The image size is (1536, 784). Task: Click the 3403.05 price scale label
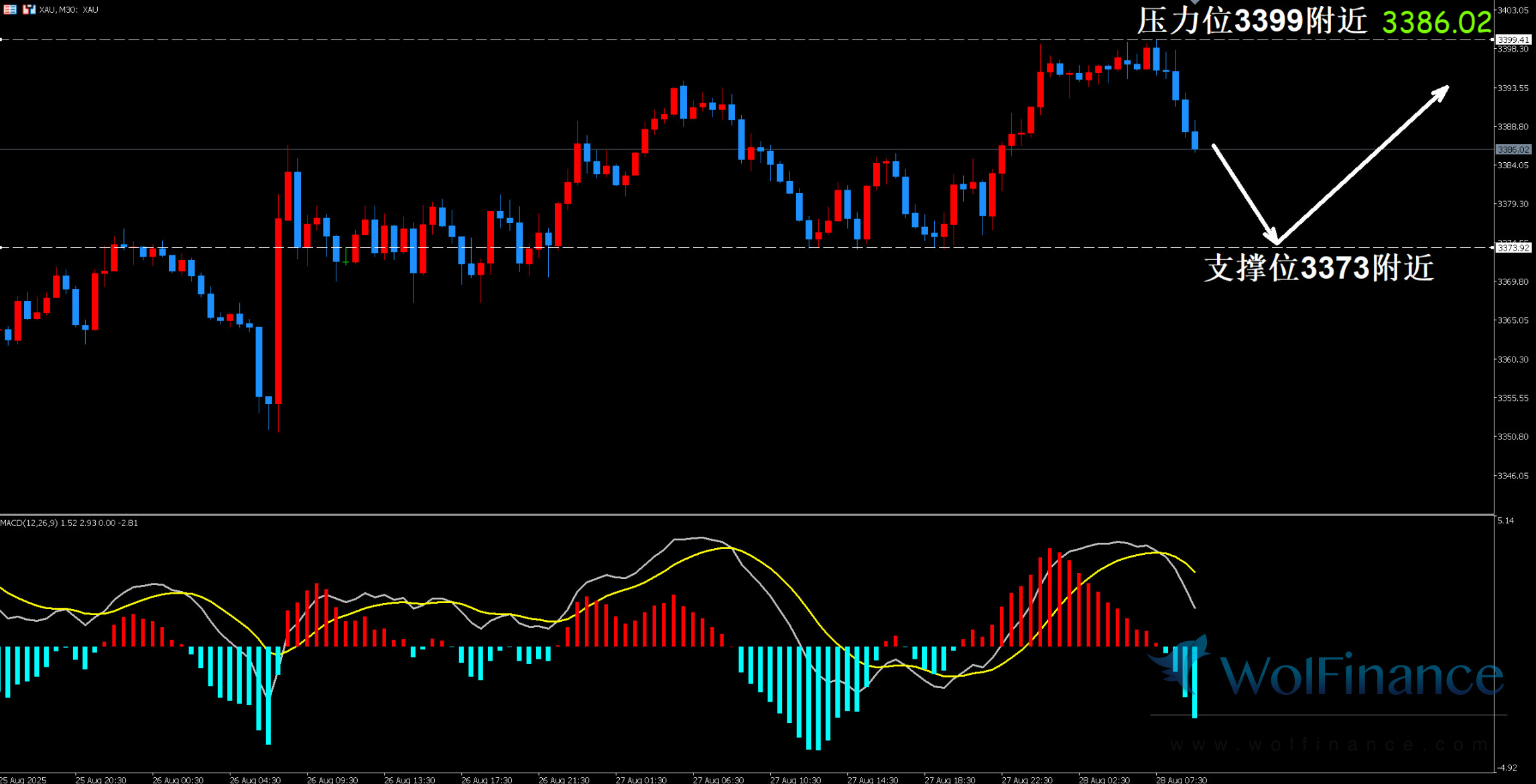[x=1514, y=10]
